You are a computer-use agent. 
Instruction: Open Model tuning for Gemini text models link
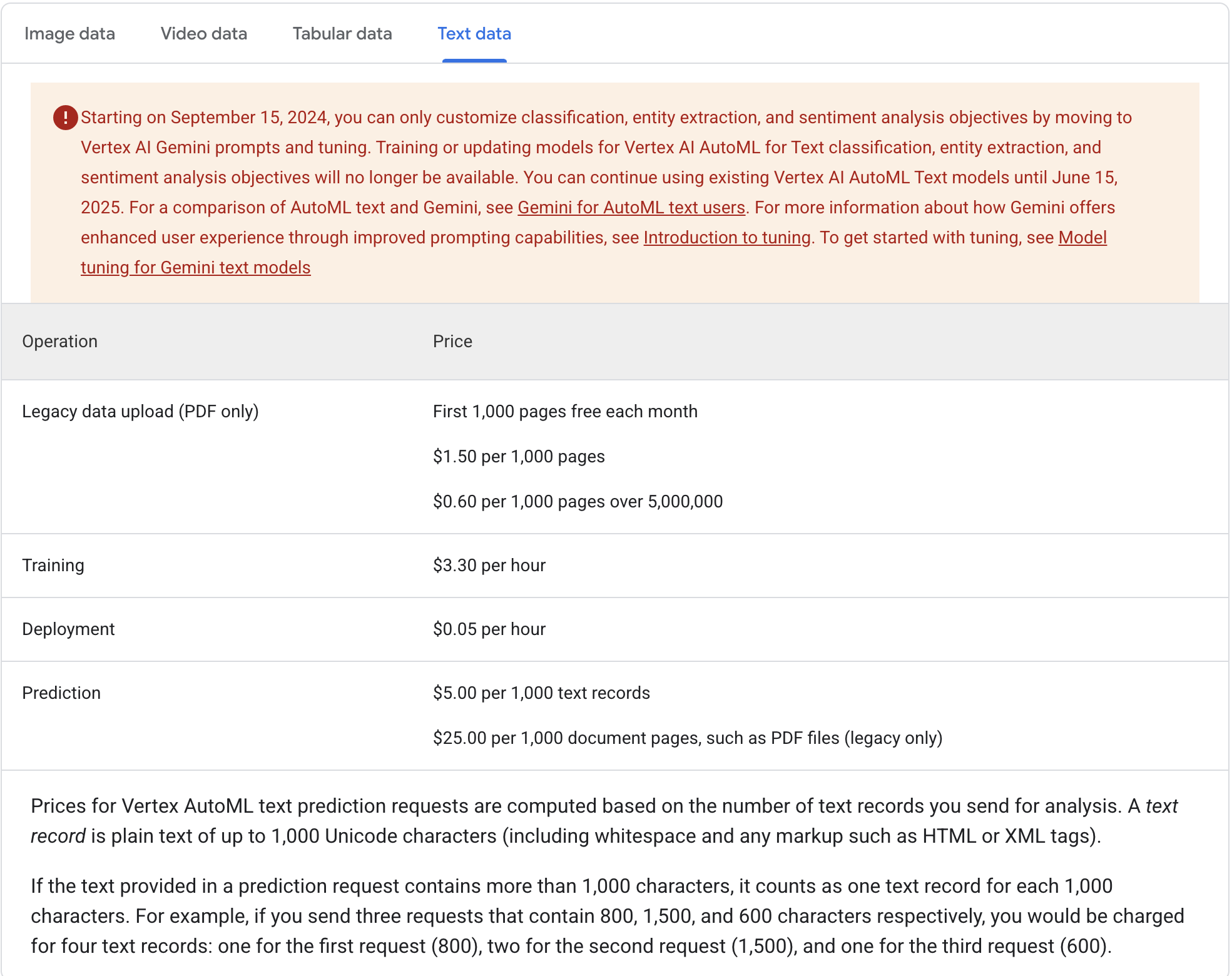pos(195,267)
